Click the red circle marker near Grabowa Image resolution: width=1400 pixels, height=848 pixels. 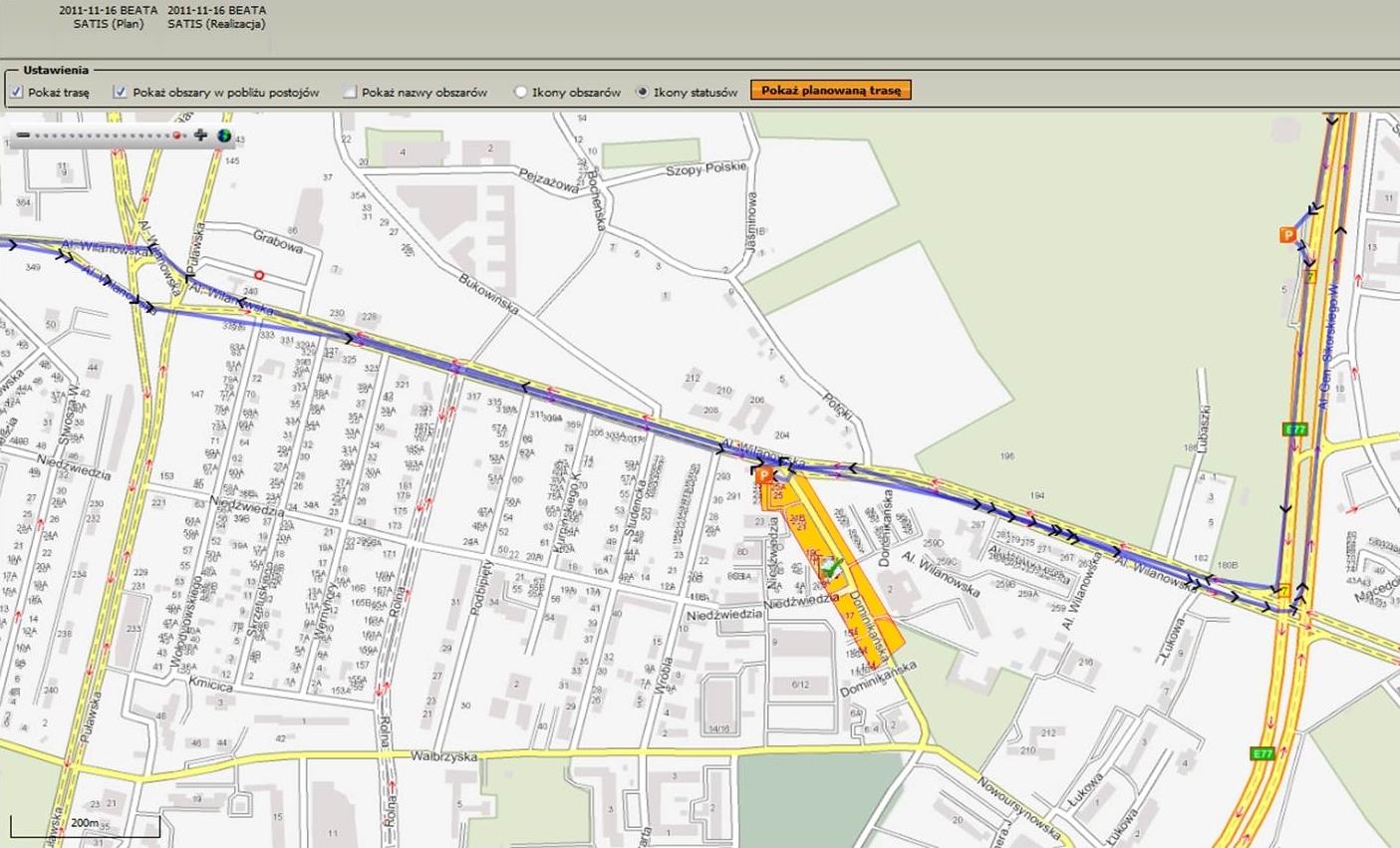coord(259,275)
